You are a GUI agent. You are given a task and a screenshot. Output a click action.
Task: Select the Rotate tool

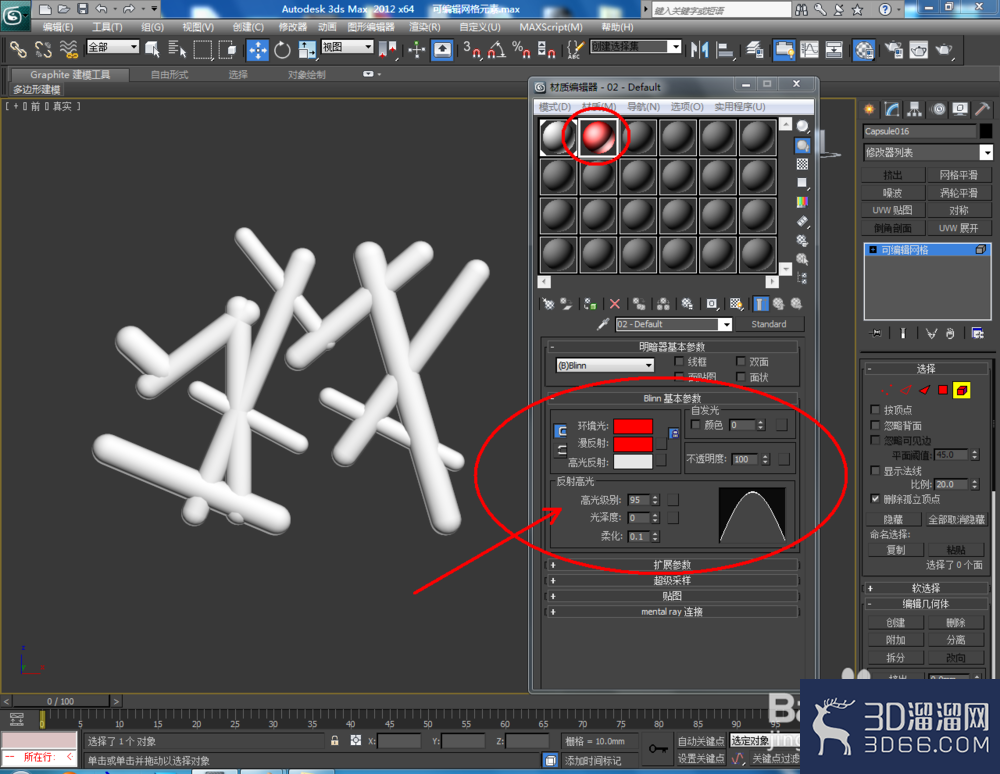283,49
